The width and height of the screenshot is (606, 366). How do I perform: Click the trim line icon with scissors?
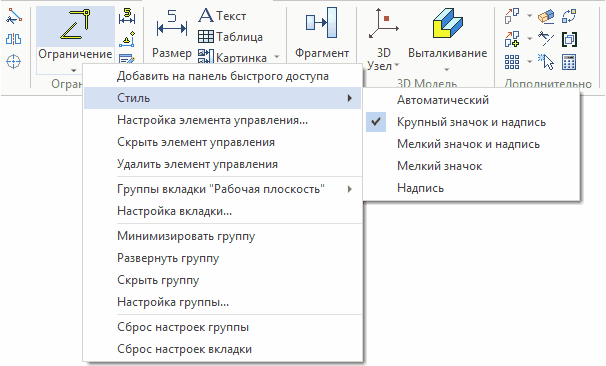[x=14, y=16]
